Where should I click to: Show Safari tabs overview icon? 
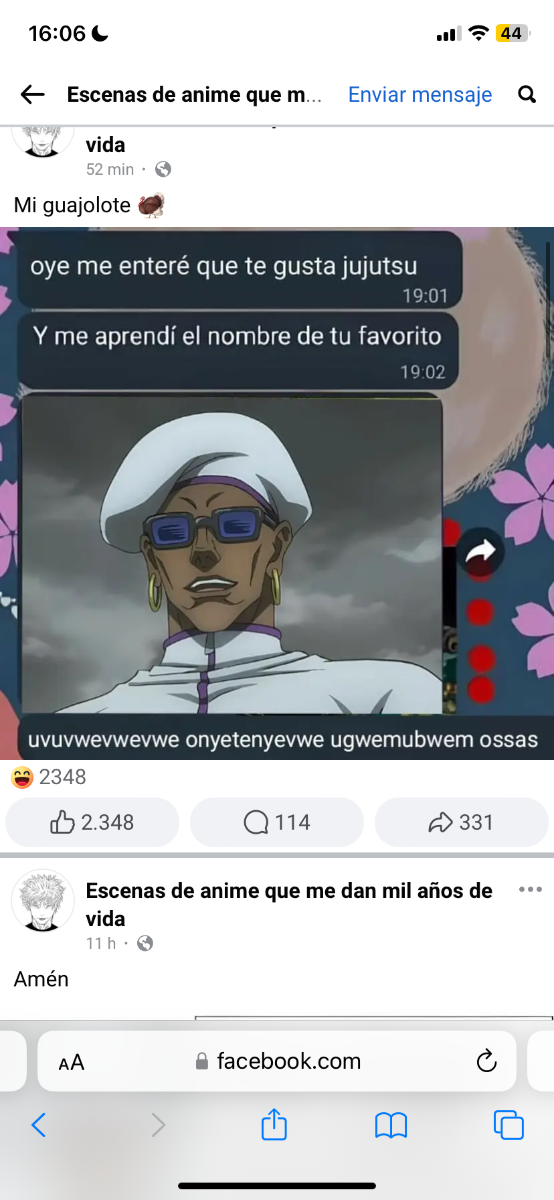[x=509, y=1125]
